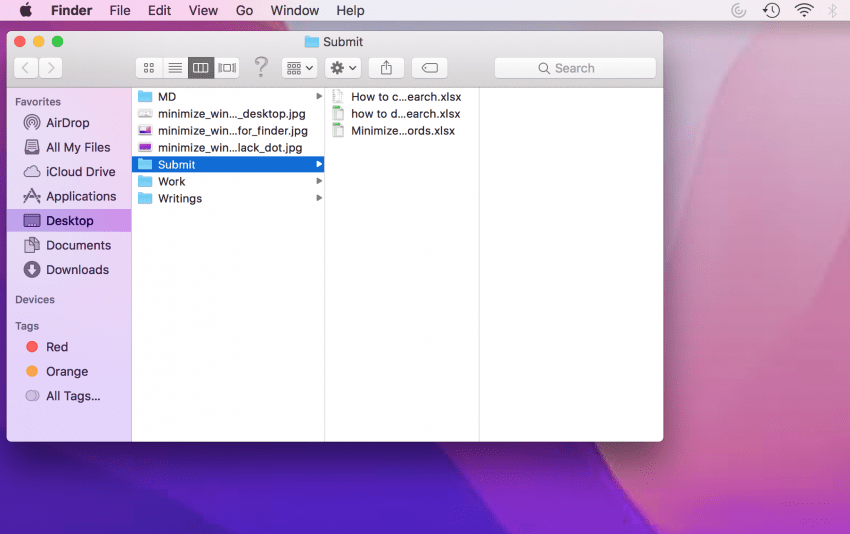
Task: Switch to list view
Action: pyautogui.click(x=175, y=68)
